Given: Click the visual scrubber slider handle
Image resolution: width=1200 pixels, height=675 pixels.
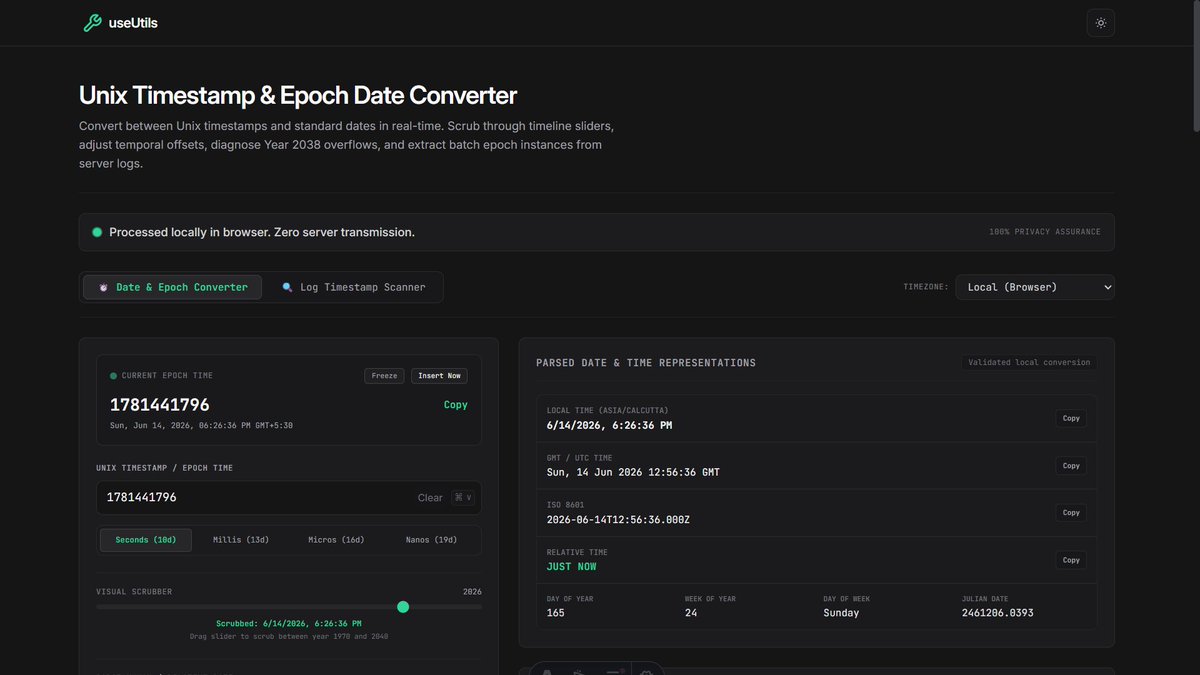Looking at the screenshot, I should coord(403,607).
